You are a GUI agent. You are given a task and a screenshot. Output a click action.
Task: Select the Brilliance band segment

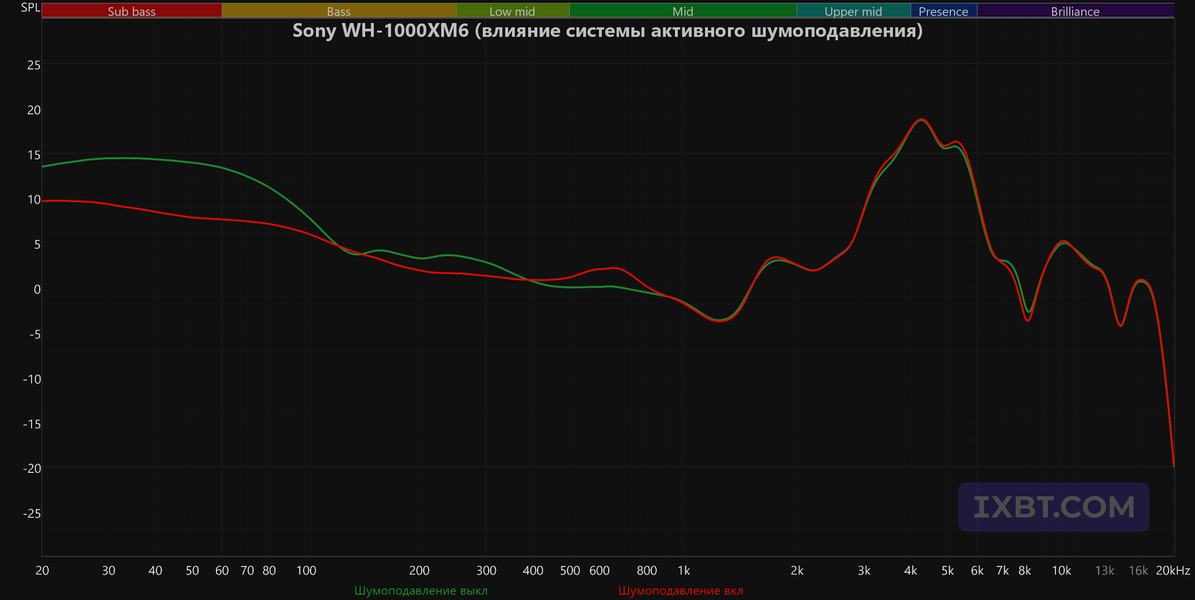pos(1075,11)
